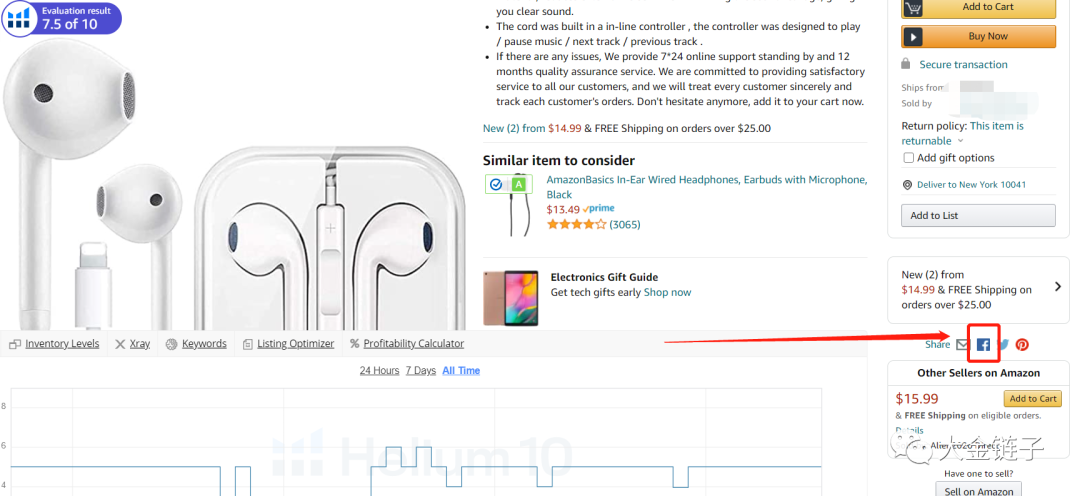Expand New (2) from offers arrow

coord(1058,287)
